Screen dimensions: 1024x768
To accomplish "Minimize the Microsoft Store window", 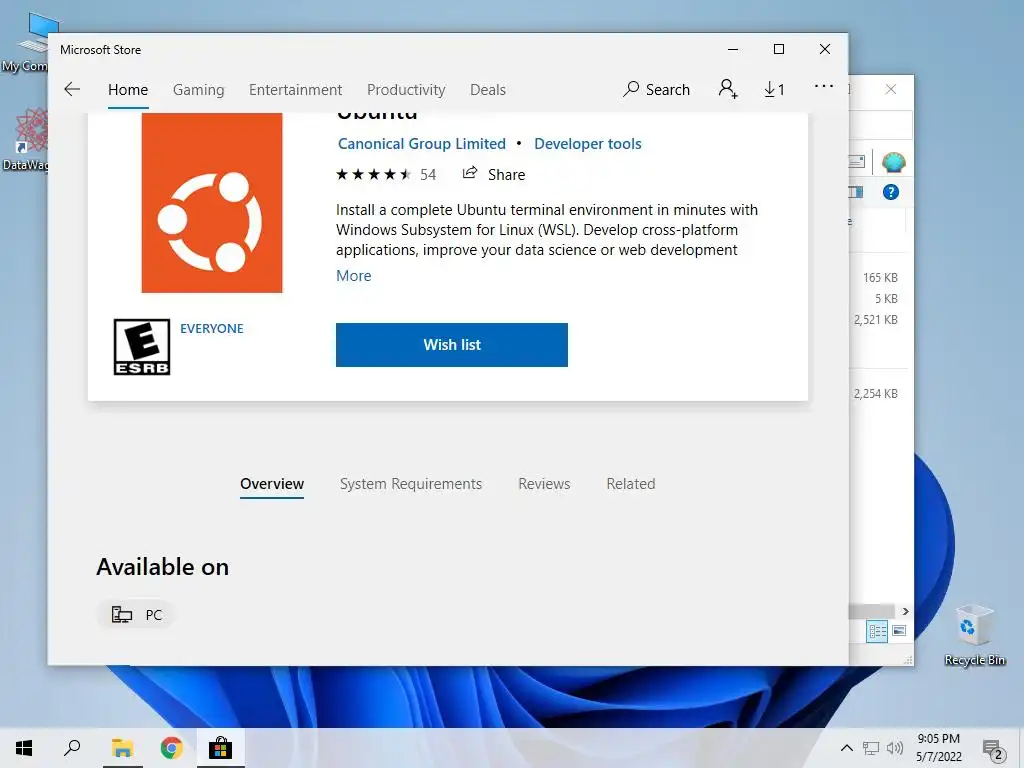I will [733, 49].
